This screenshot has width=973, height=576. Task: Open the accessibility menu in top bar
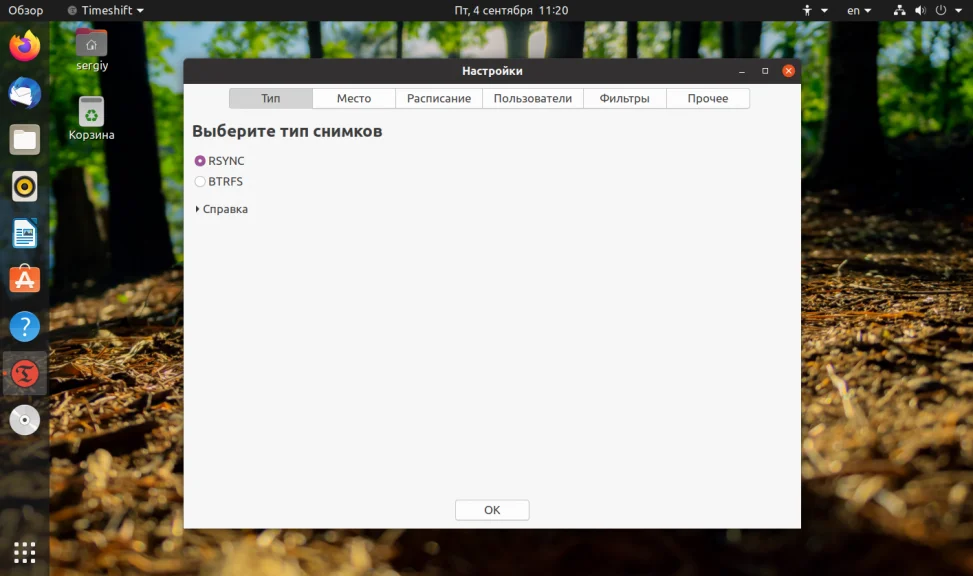pos(815,11)
